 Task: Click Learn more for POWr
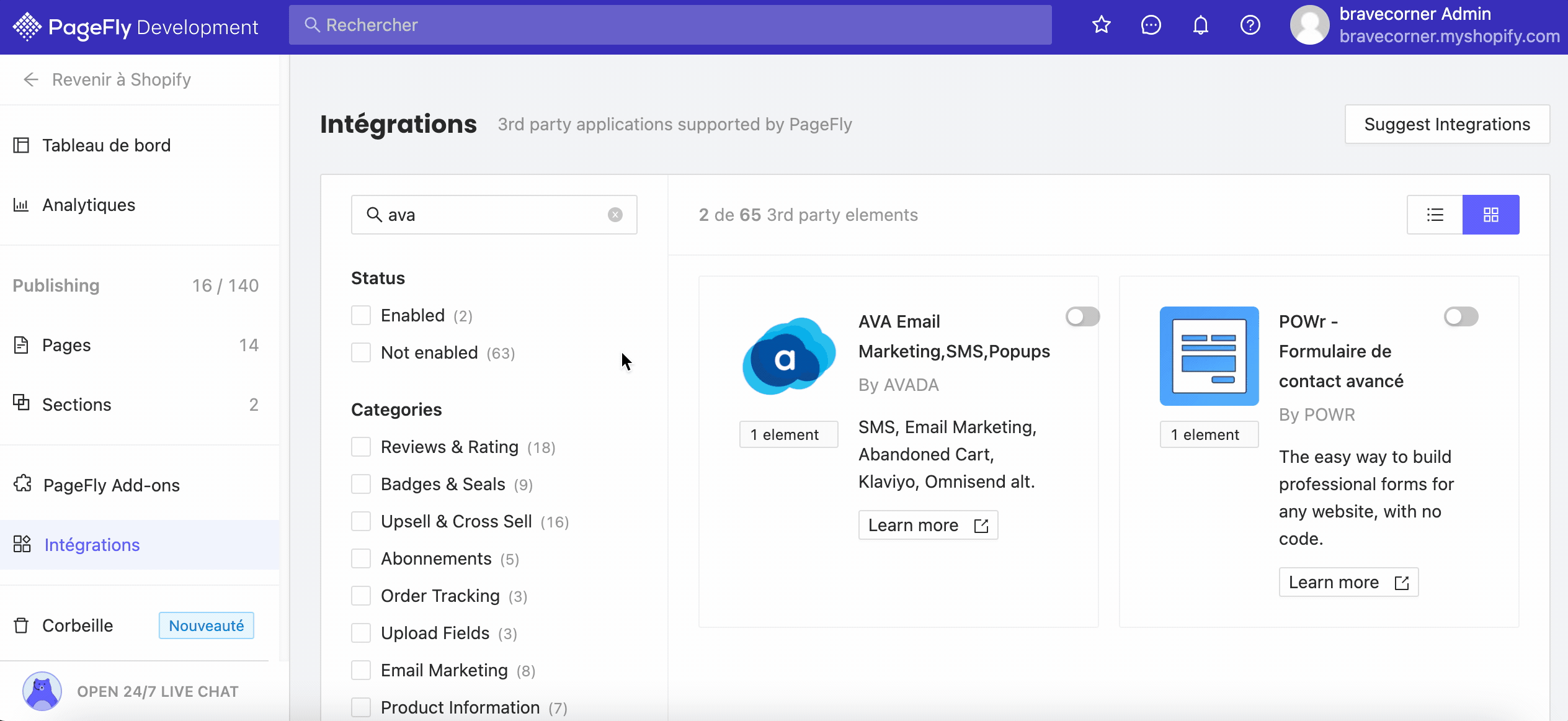[1348, 582]
